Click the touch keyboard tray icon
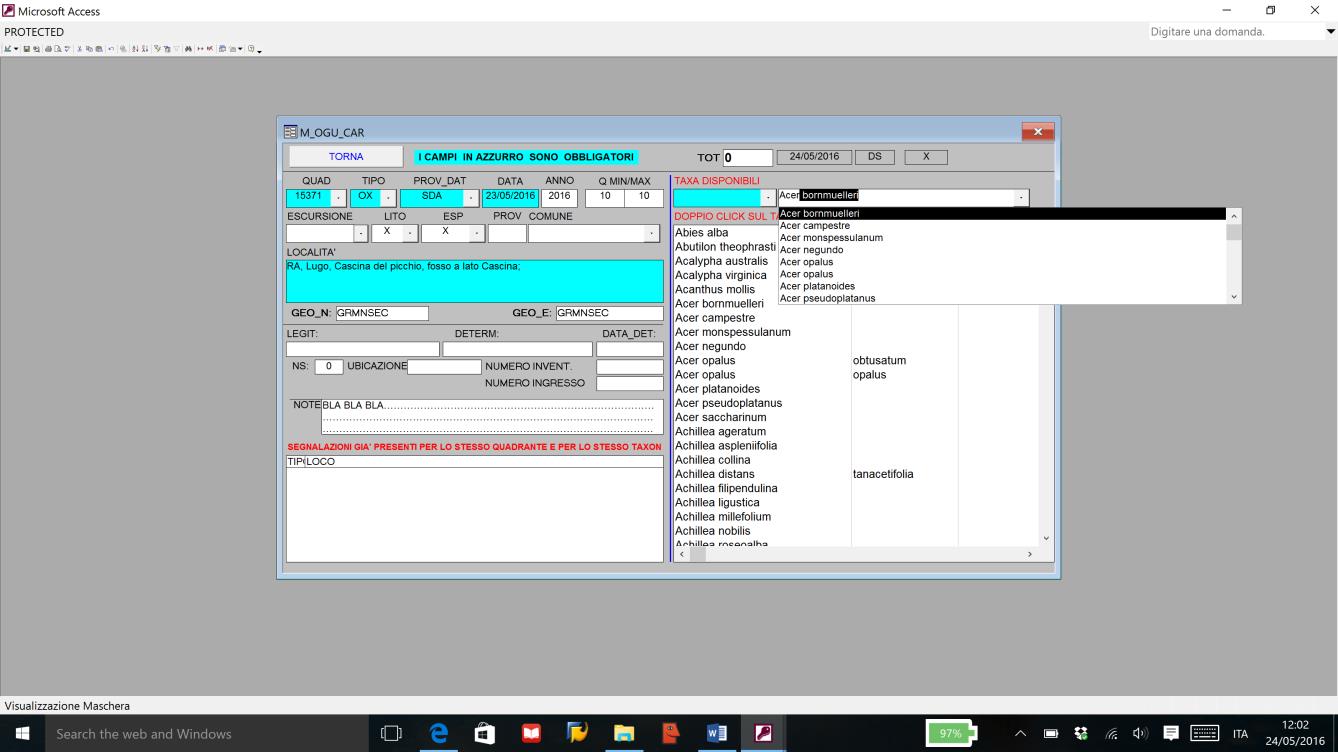Viewport: 1338px width, 752px height. [x=1204, y=734]
